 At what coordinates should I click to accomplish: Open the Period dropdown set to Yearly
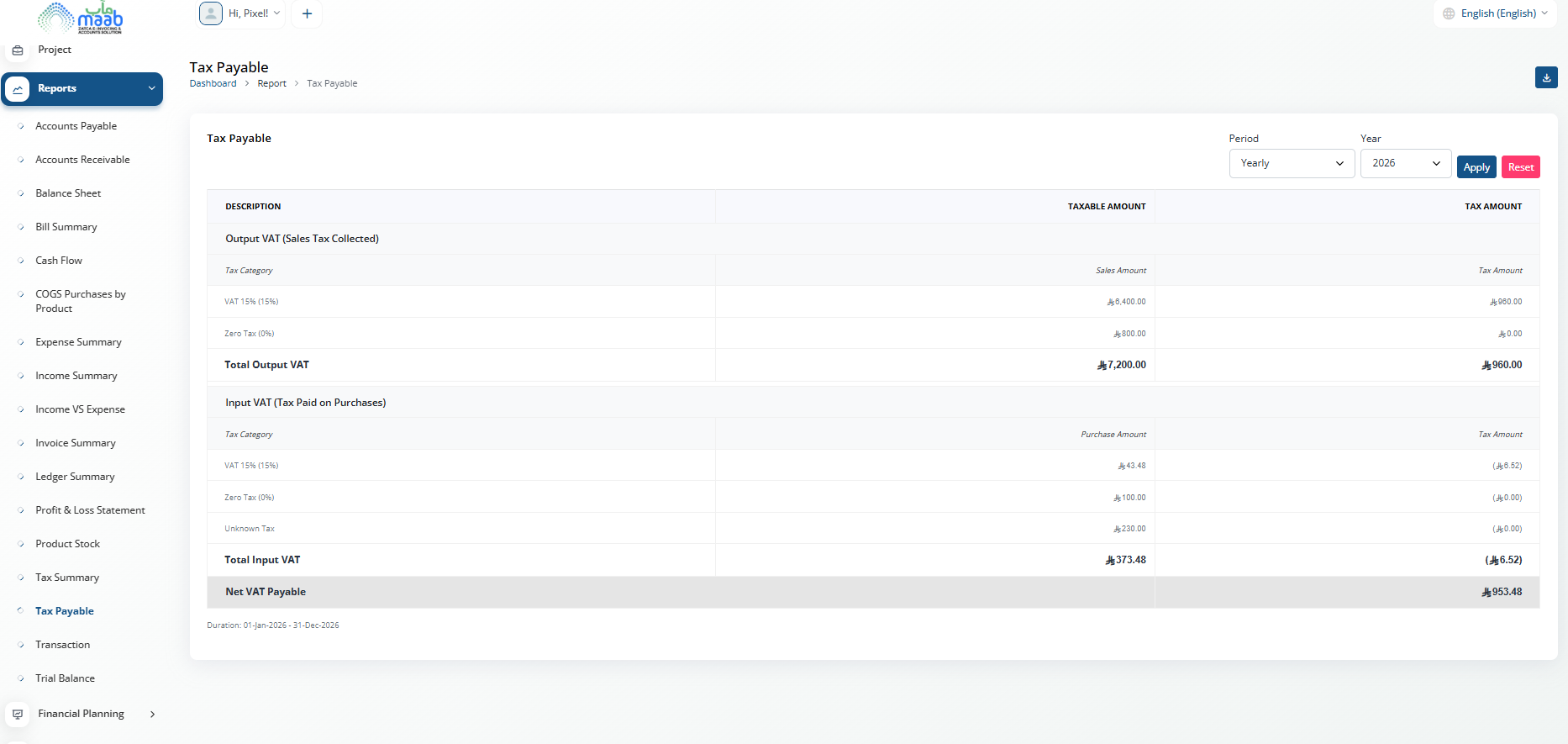[1292, 163]
